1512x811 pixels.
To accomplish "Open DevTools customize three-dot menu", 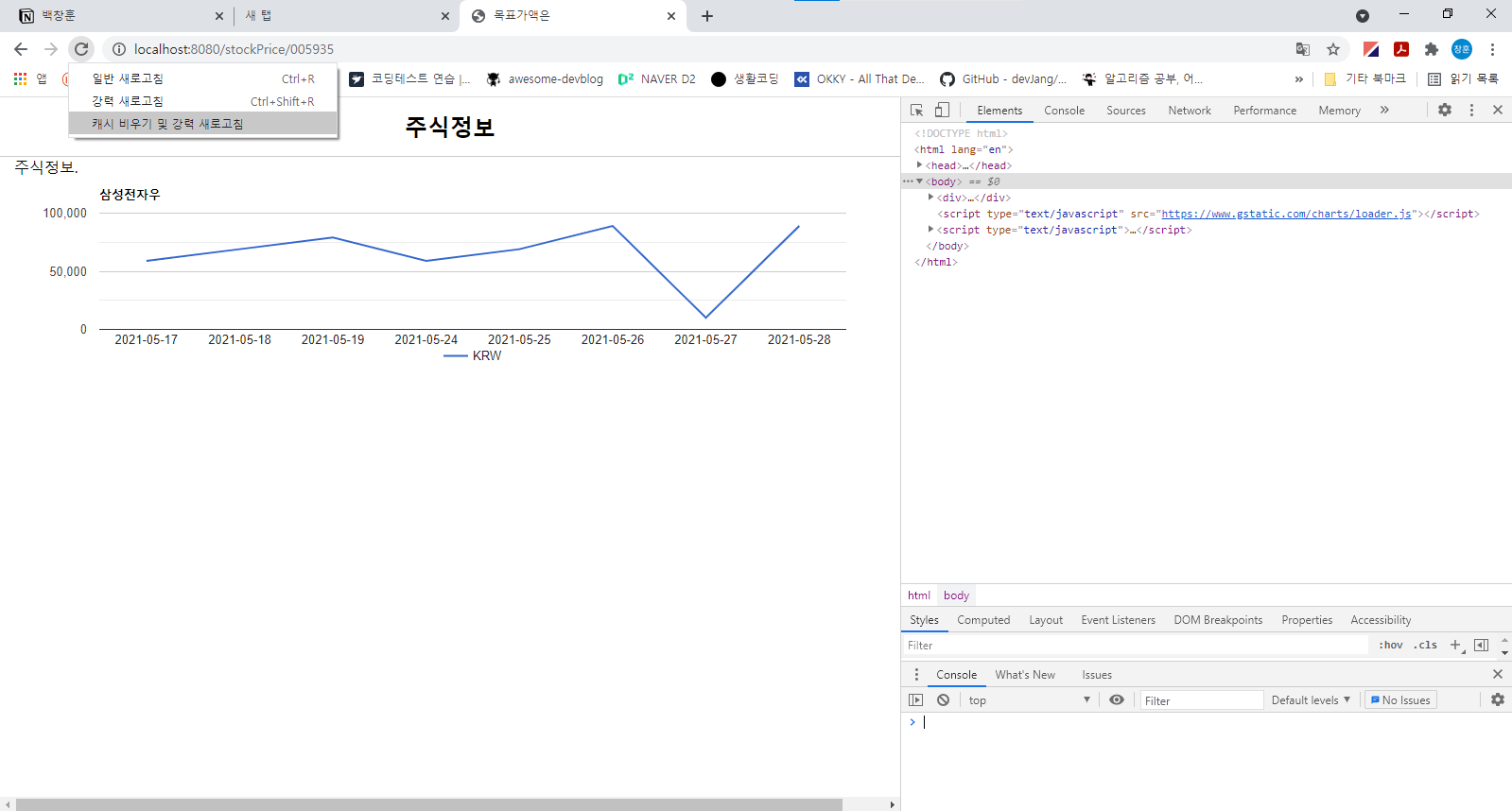I will [1471, 111].
